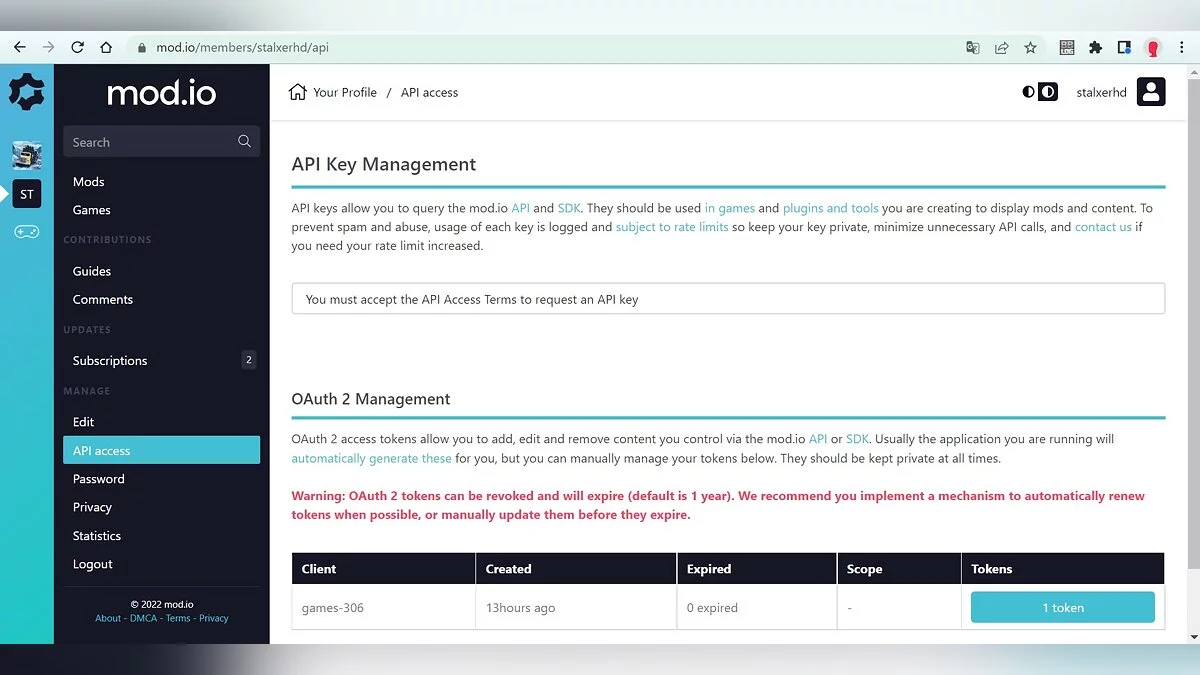
Task: Open the SDK link in OAuth 2 paragraph
Action: coord(858,439)
